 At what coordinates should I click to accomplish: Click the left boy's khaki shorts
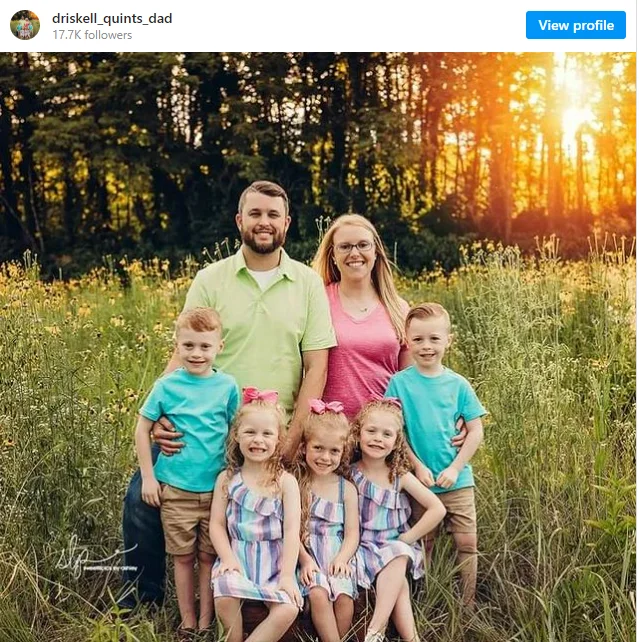(186, 520)
